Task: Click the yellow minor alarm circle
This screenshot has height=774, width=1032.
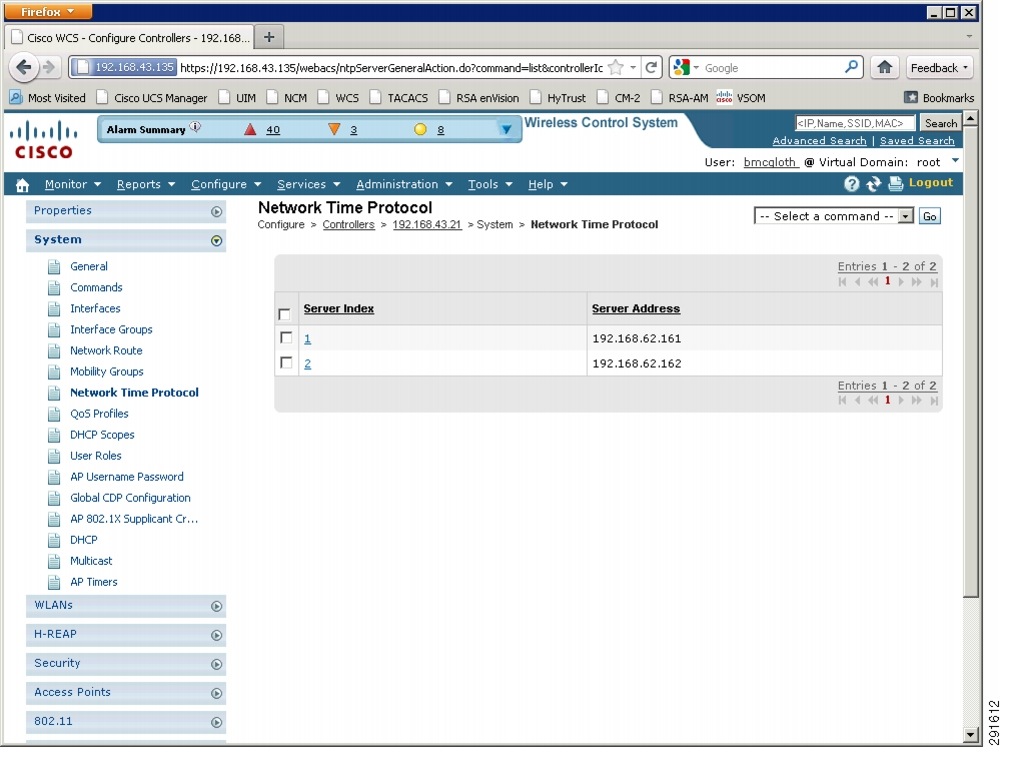Action: click(x=420, y=130)
